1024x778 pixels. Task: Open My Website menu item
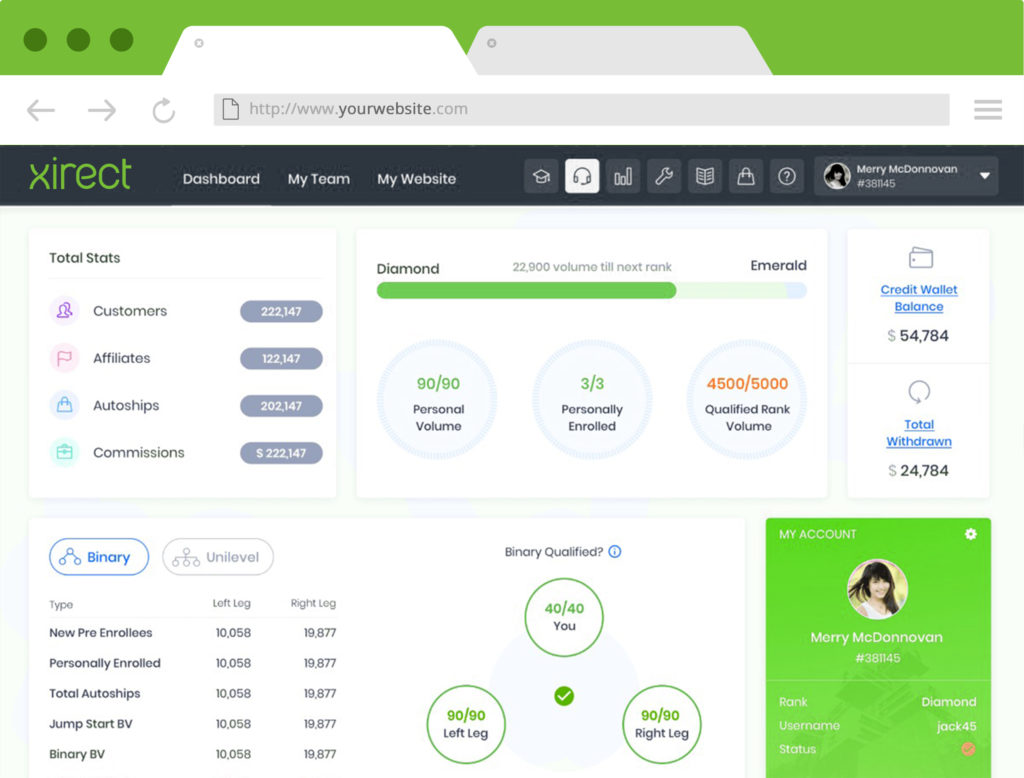(417, 179)
